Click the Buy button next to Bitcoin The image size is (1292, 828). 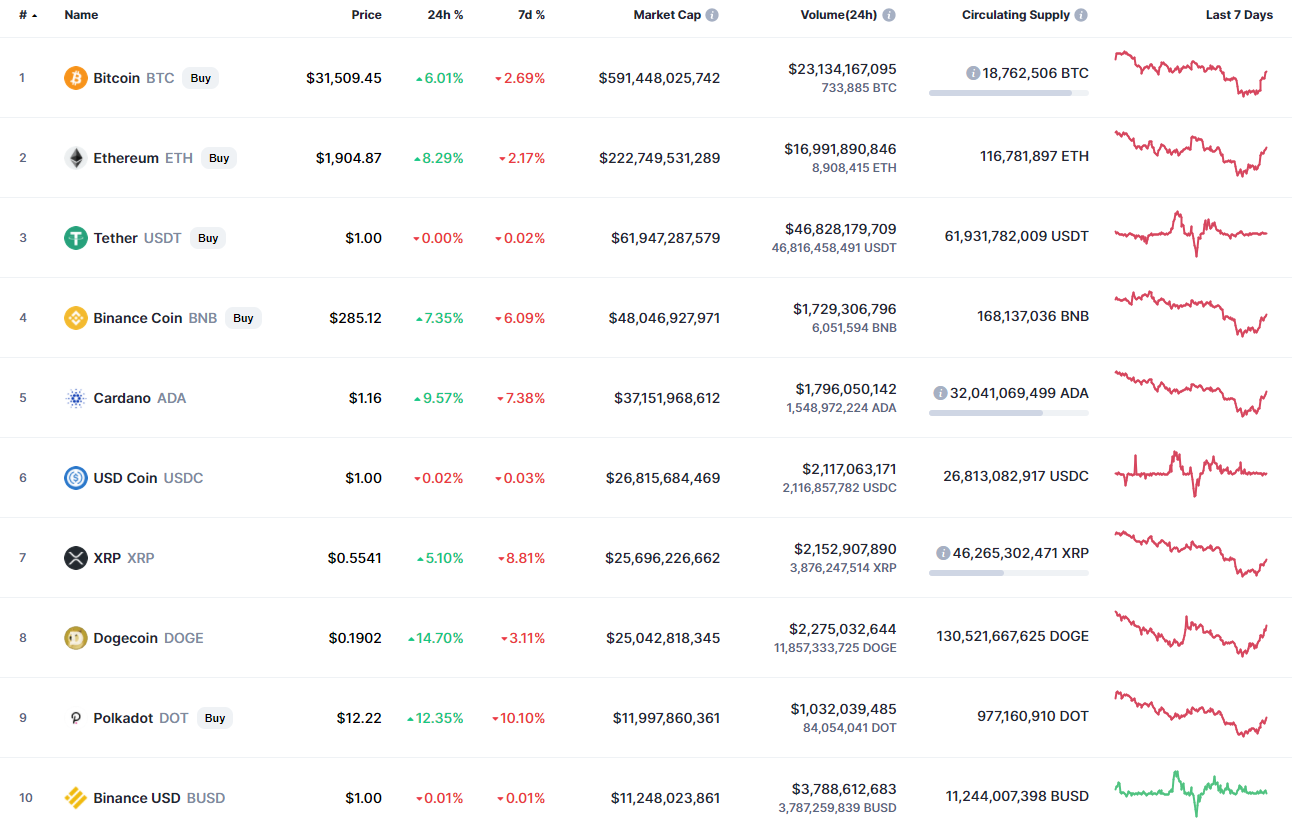(x=201, y=78)
